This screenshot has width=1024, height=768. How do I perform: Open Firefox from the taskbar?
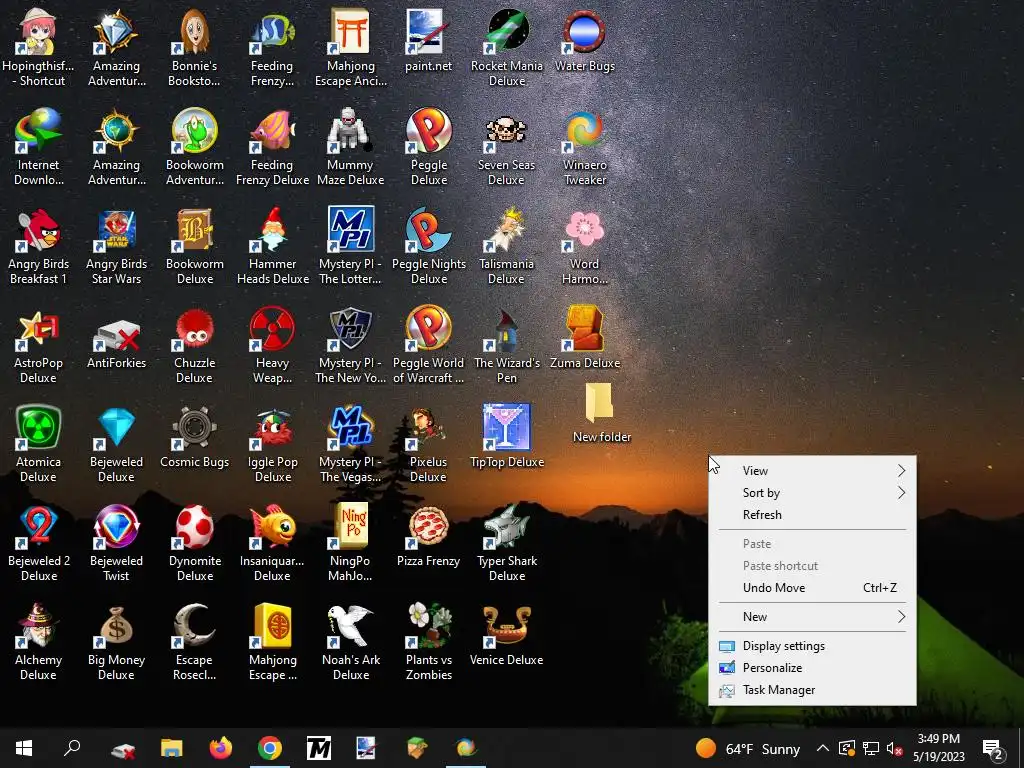[221, 748]
